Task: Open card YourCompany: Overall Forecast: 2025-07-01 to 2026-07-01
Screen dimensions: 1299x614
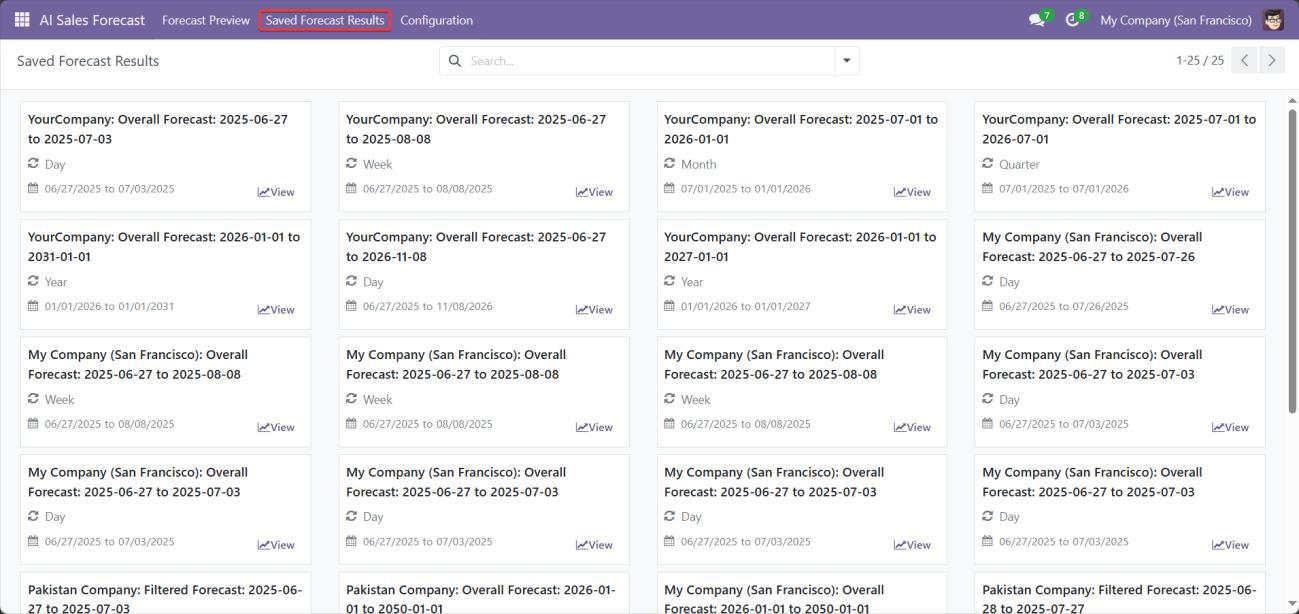Action: click(x=1120, y=156)
